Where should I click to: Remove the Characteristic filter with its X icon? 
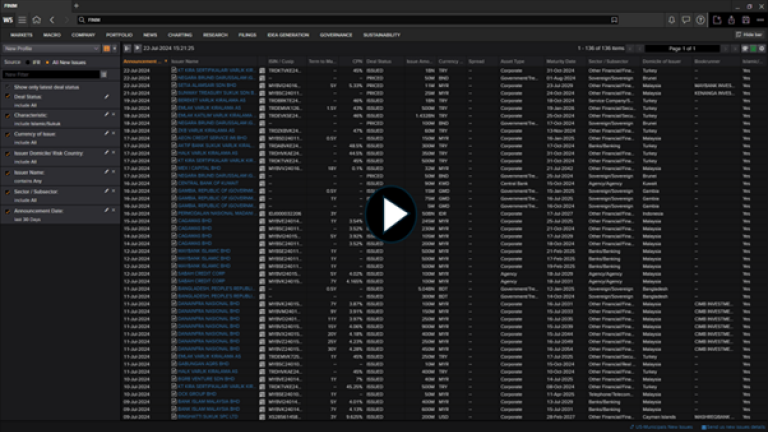click(113, 116)
